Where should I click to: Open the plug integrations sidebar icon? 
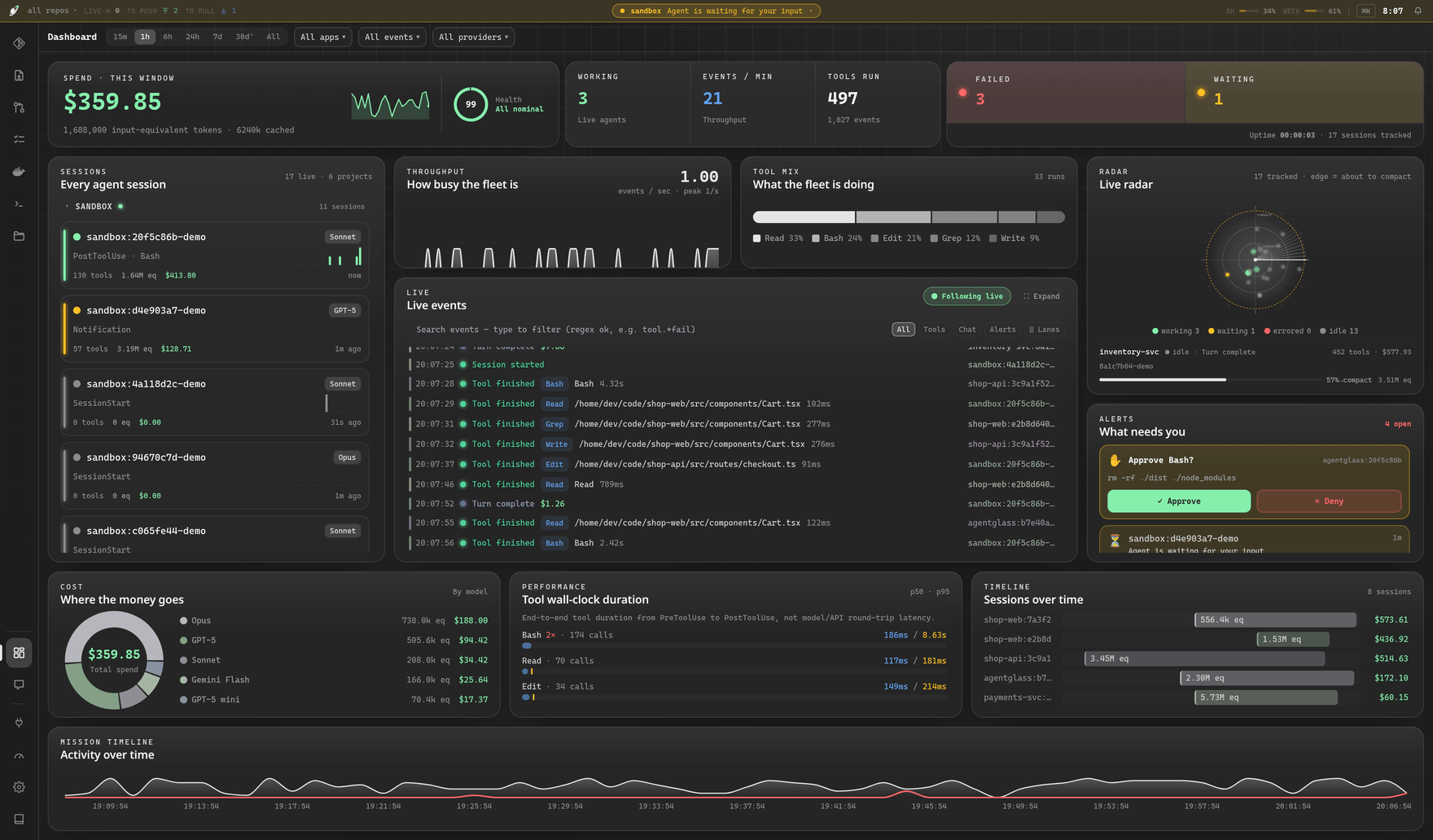tap(19, 722)
